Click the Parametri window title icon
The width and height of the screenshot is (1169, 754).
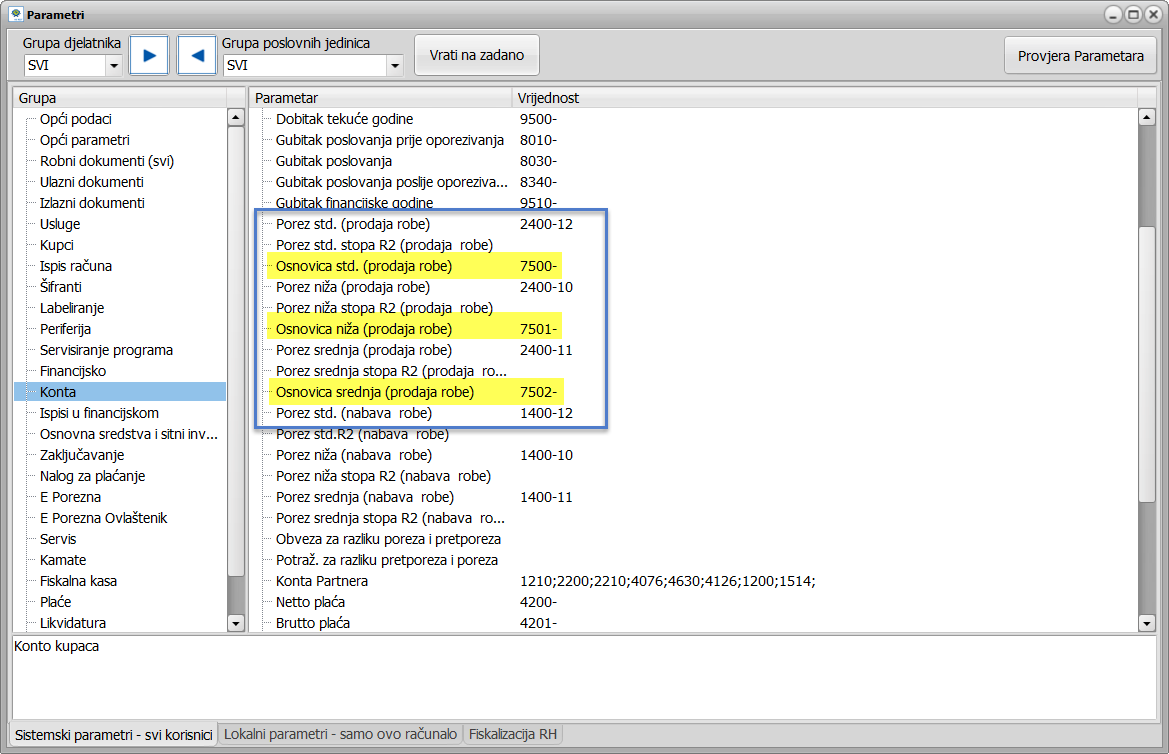(x=14, y=14)
